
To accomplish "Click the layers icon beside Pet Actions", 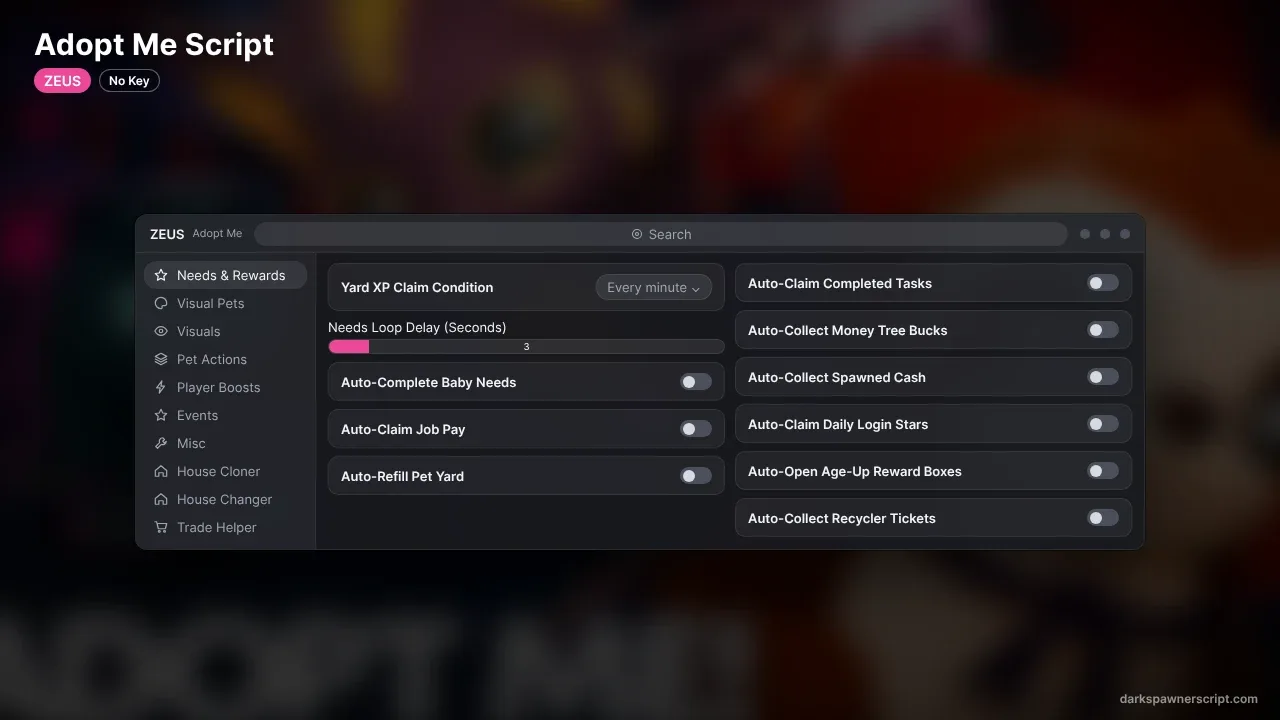I will coord(161,359).
